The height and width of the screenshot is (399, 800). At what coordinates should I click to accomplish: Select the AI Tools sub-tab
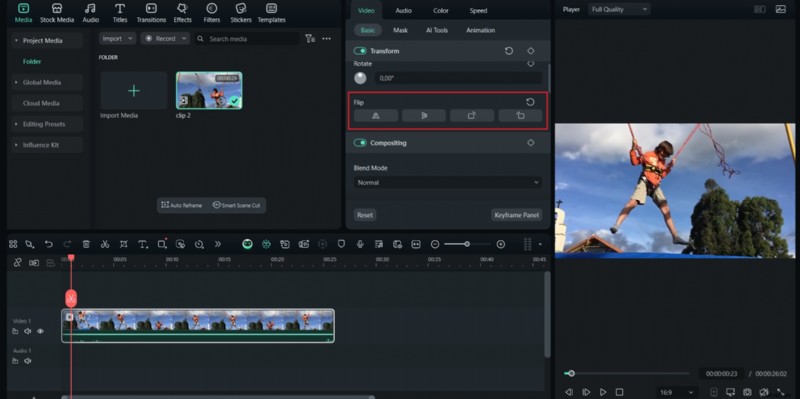tap(437, 30)
